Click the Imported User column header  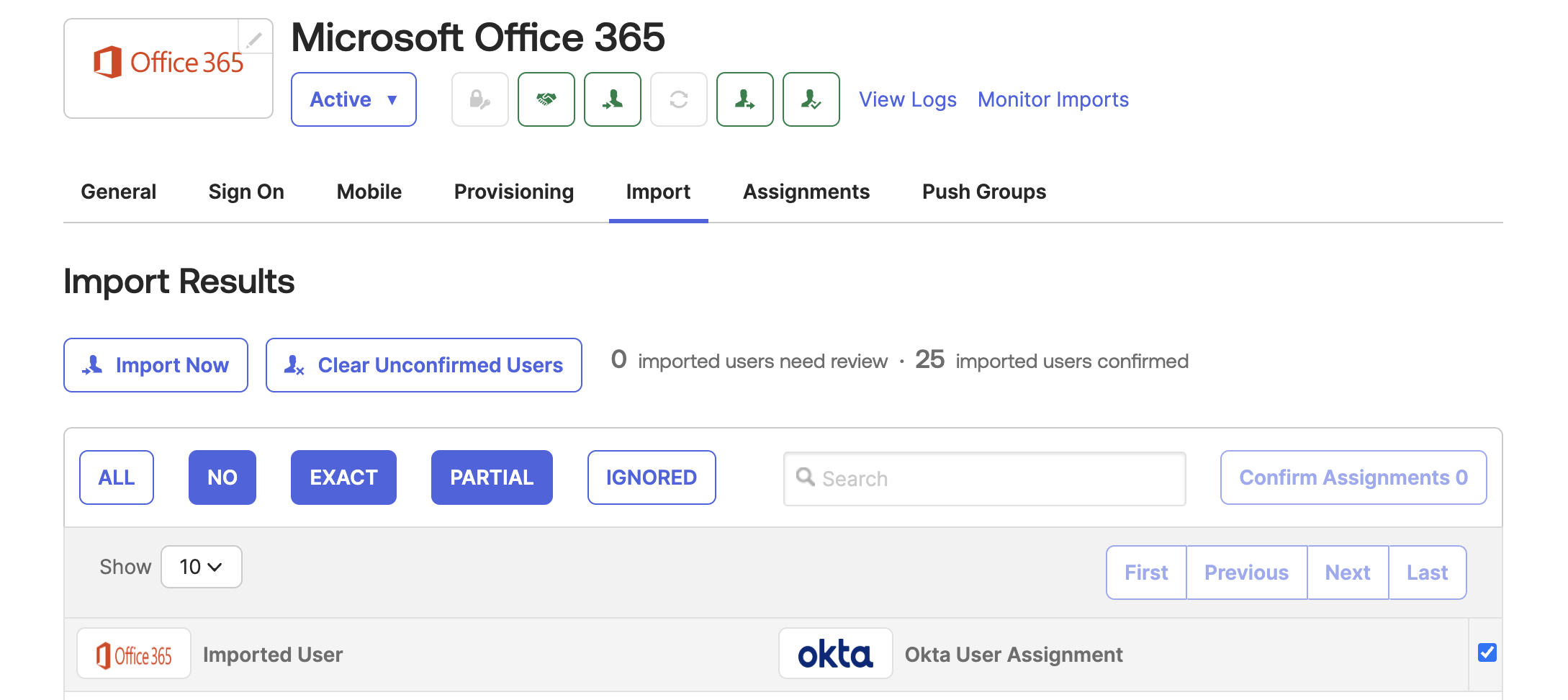[273, 655]
